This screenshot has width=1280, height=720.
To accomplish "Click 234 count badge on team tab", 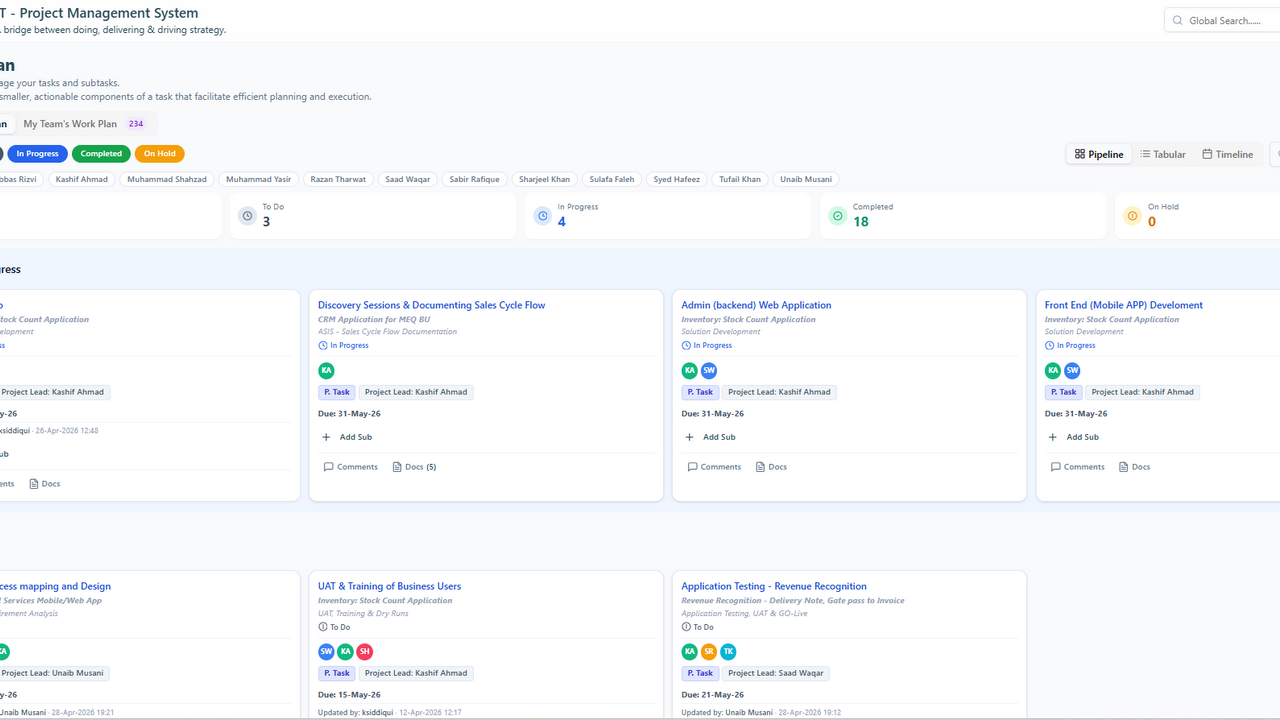I will (x=136, y=124).
